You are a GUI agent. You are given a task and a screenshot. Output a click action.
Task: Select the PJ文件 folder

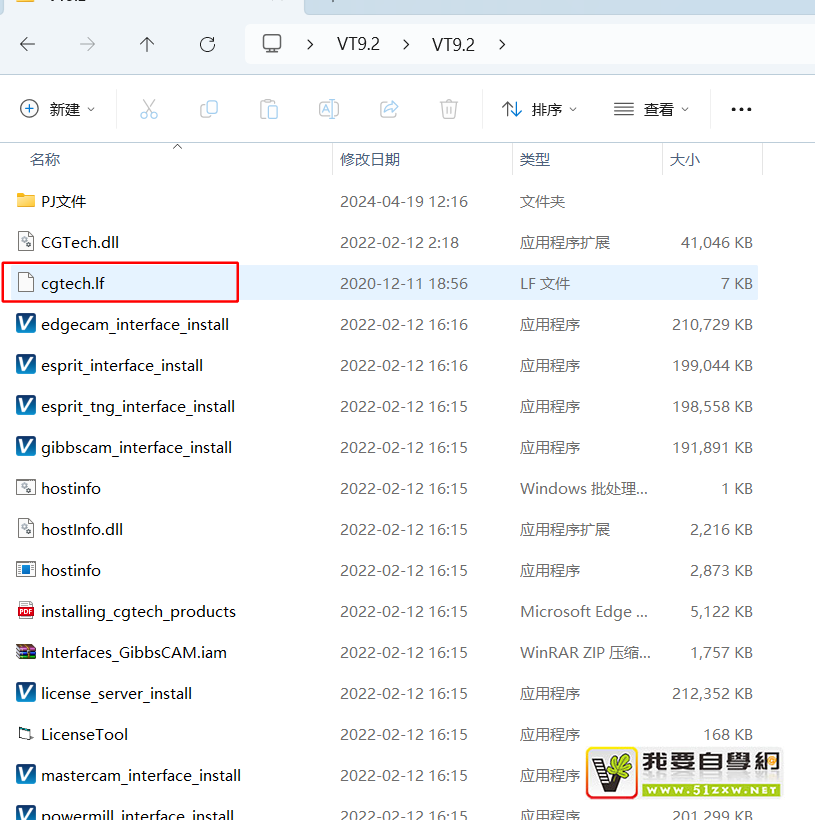(64, 201)
